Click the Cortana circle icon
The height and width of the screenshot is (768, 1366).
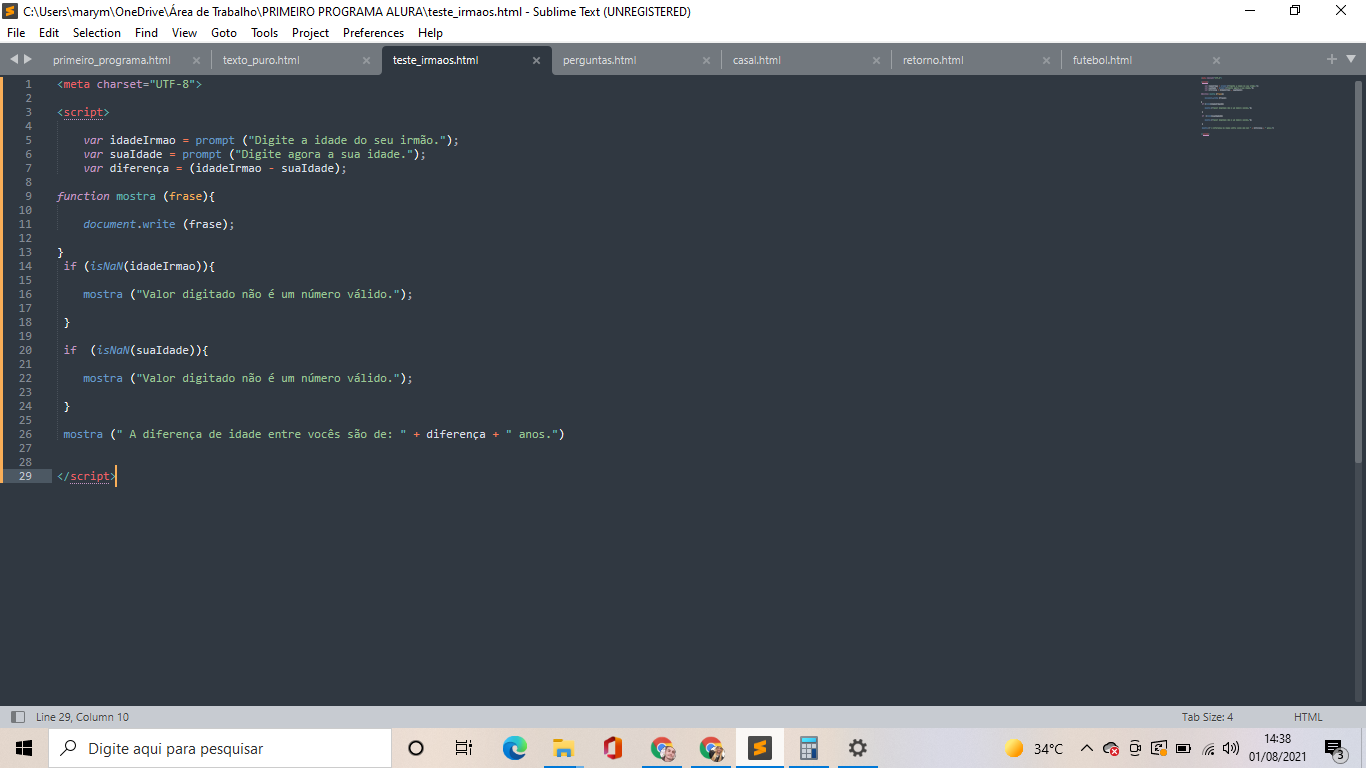(x=416, y=748)
